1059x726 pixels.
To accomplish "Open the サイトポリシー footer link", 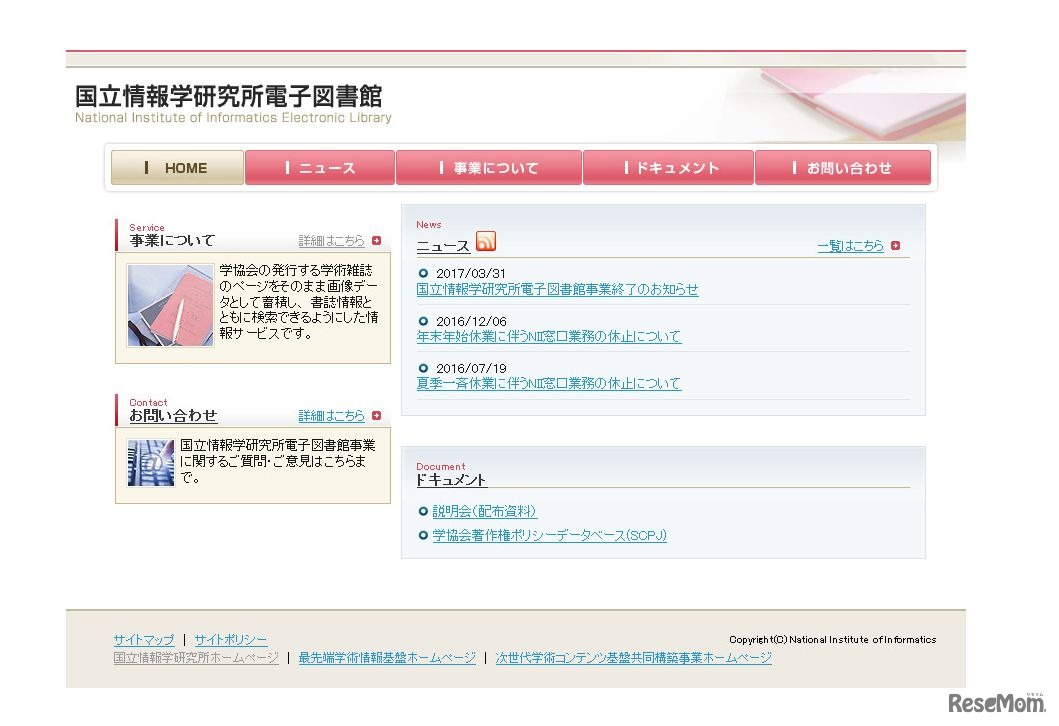I will click(231, 640).
